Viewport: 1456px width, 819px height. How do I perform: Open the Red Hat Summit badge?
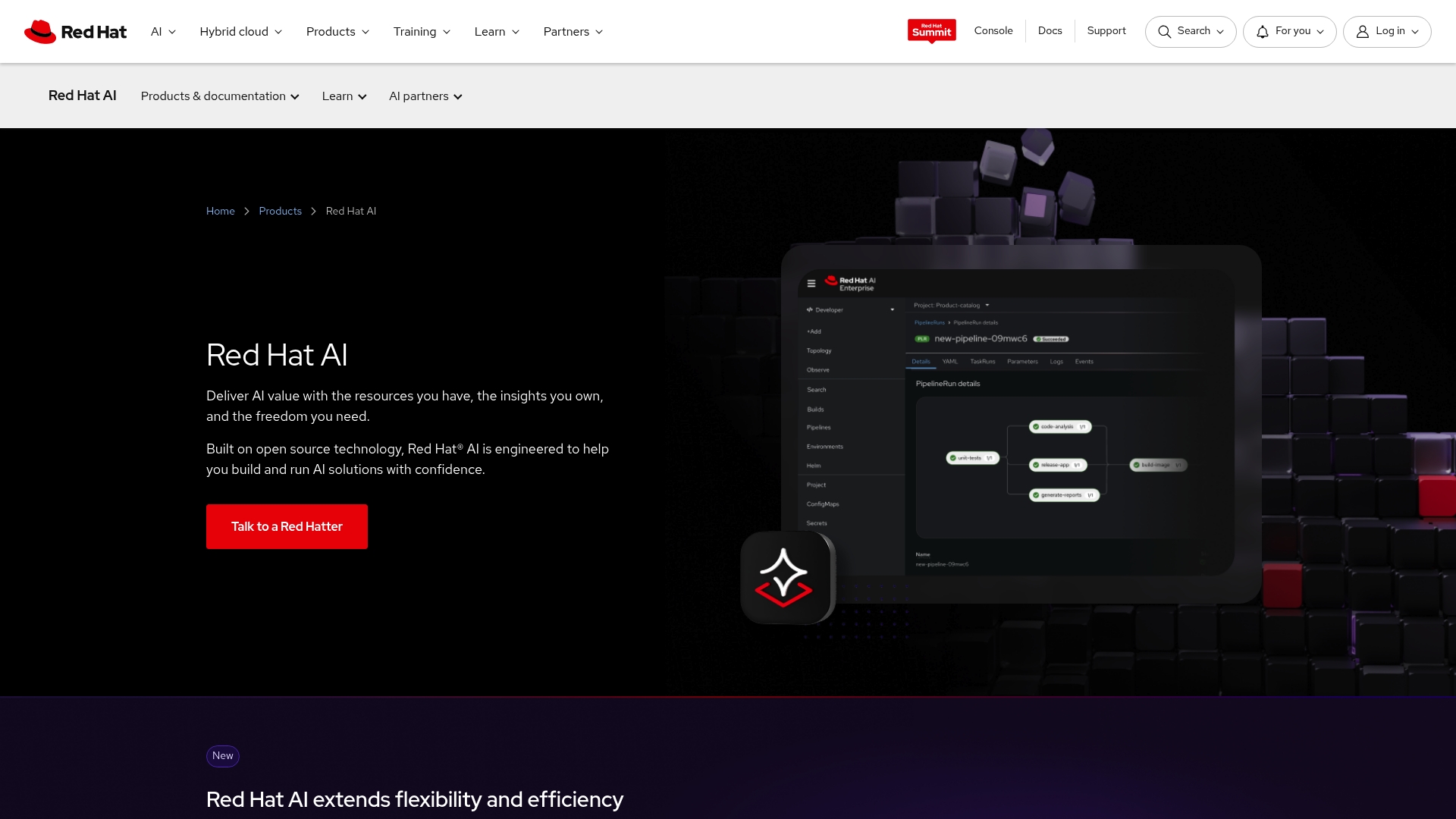tap(931, 31)
